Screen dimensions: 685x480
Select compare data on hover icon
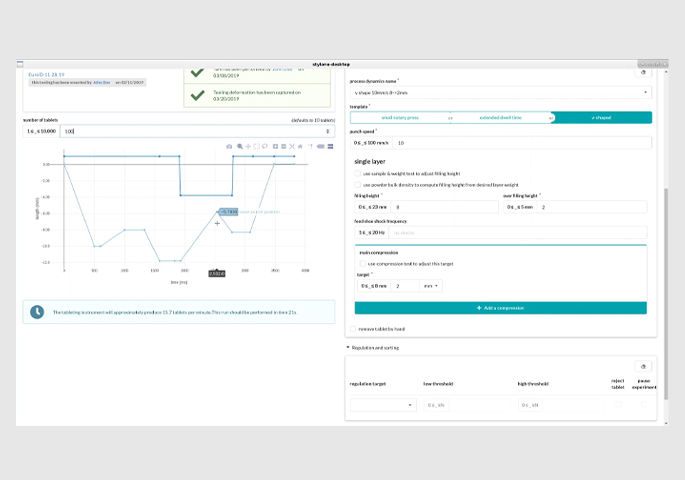tap(330, 146)
